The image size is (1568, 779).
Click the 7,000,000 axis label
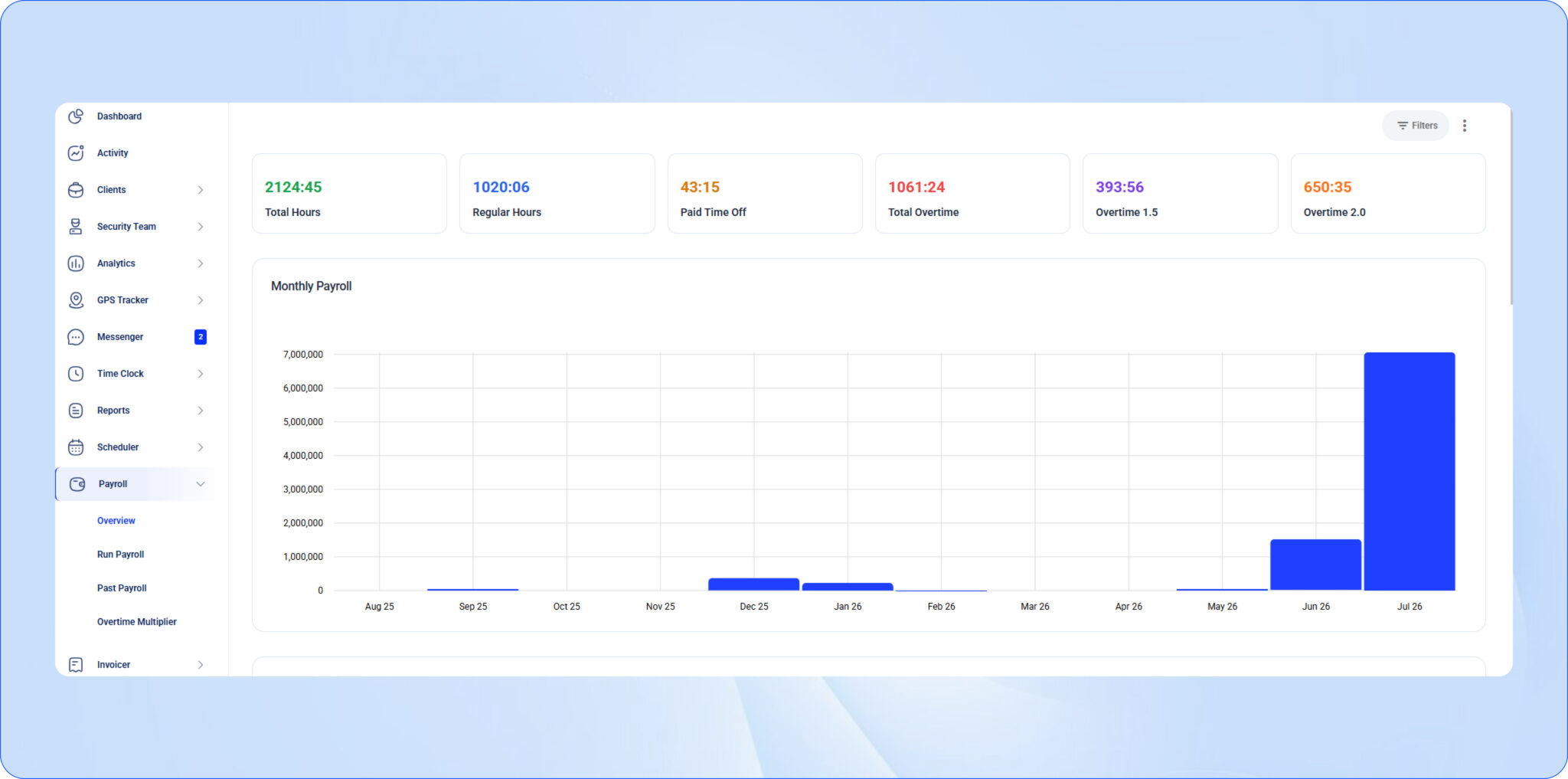pyautogui.click(x=303, y=355)
